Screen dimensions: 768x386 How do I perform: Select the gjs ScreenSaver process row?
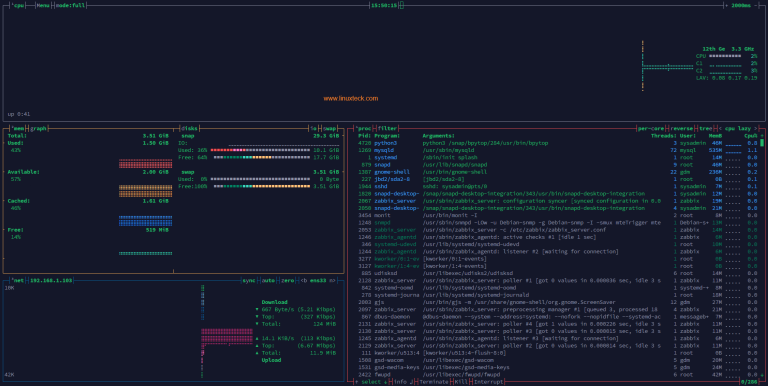(x=557, y=302)
